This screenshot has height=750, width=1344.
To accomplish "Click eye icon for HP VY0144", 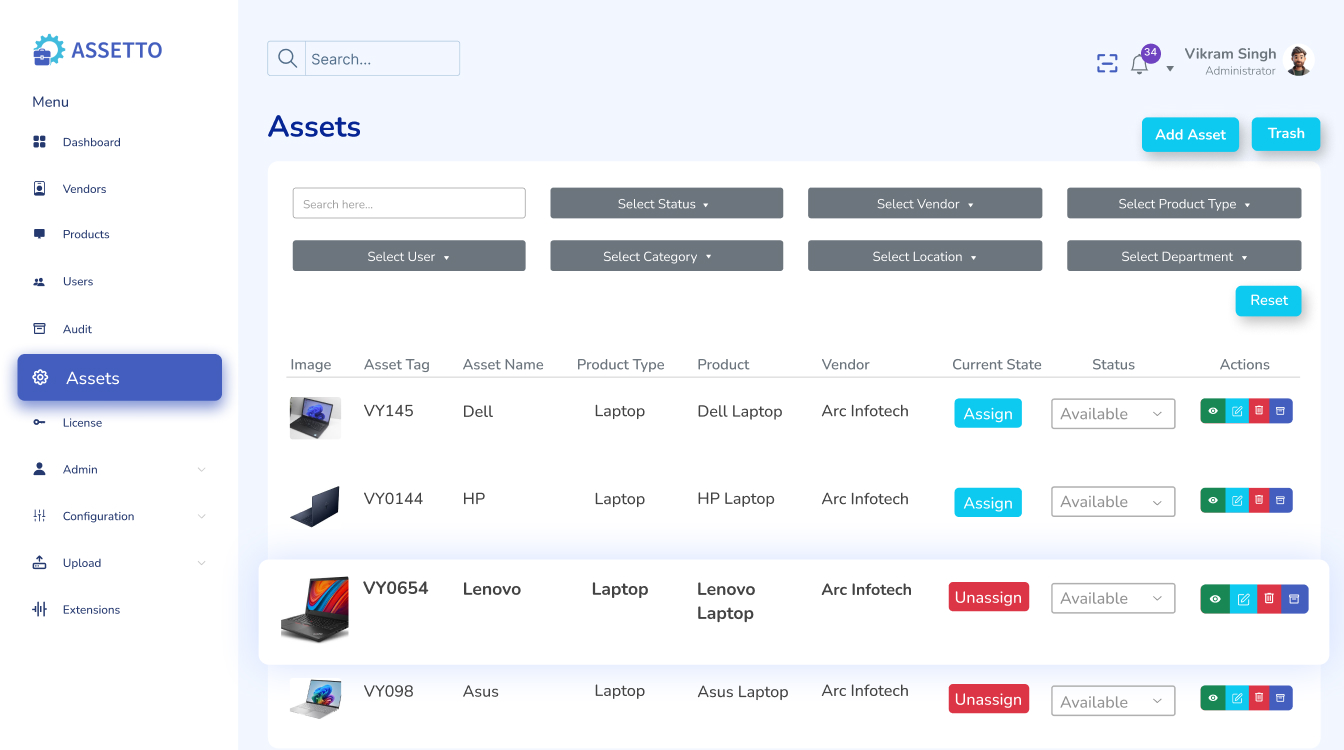I will (x=1213, y=500).
